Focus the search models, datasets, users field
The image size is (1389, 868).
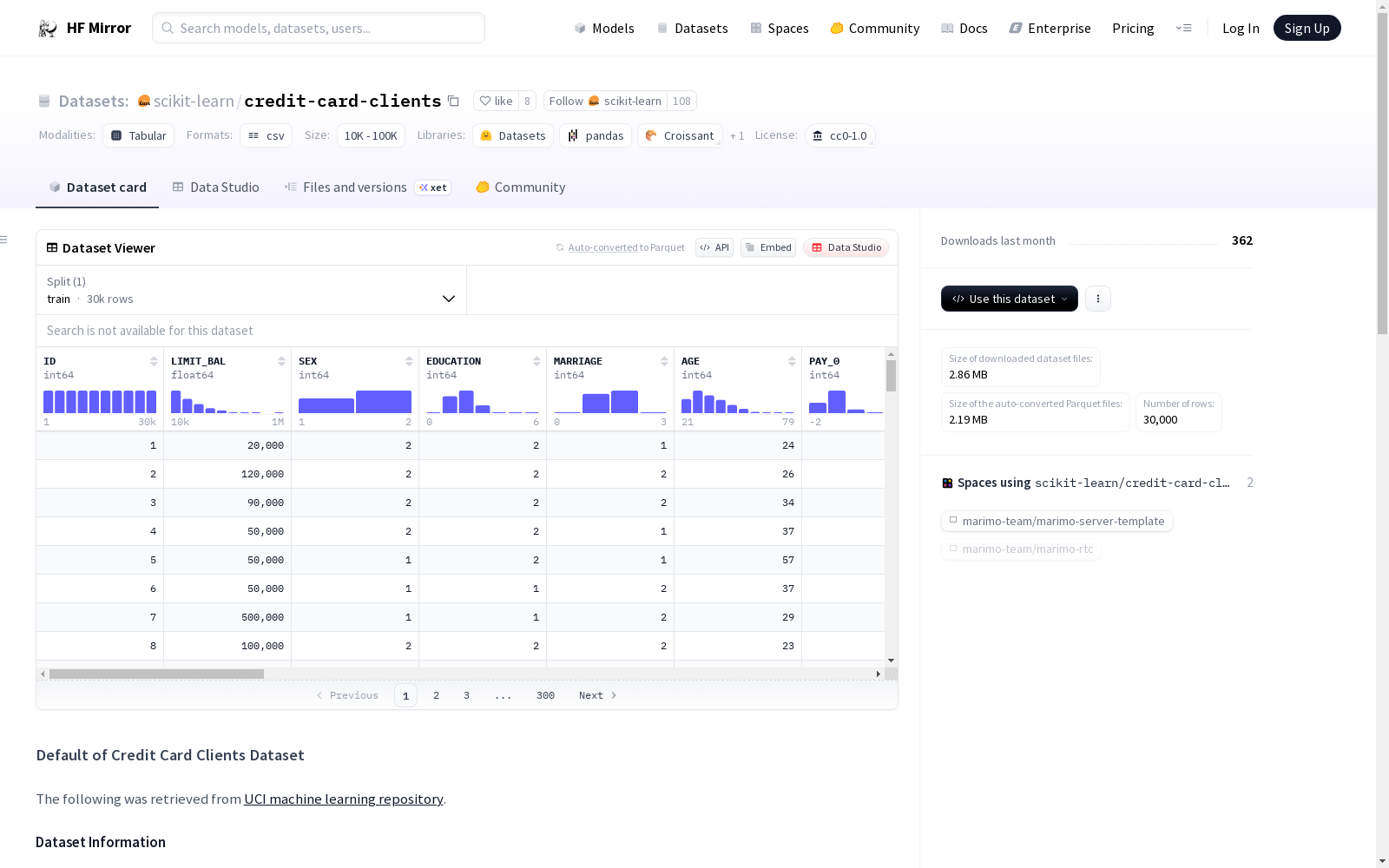[319, 28]
